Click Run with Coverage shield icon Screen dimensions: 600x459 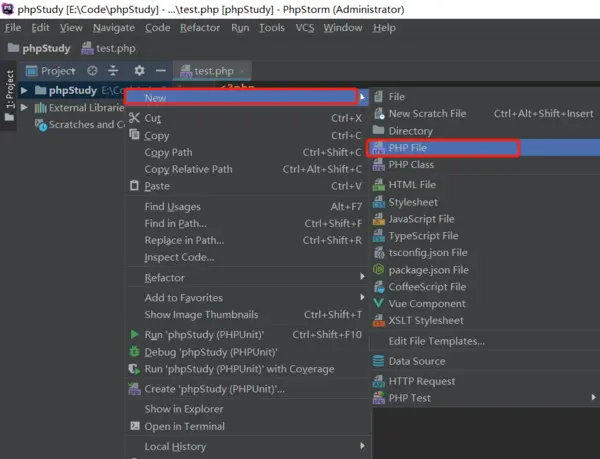pyautogui.click(x=134, y=369)
